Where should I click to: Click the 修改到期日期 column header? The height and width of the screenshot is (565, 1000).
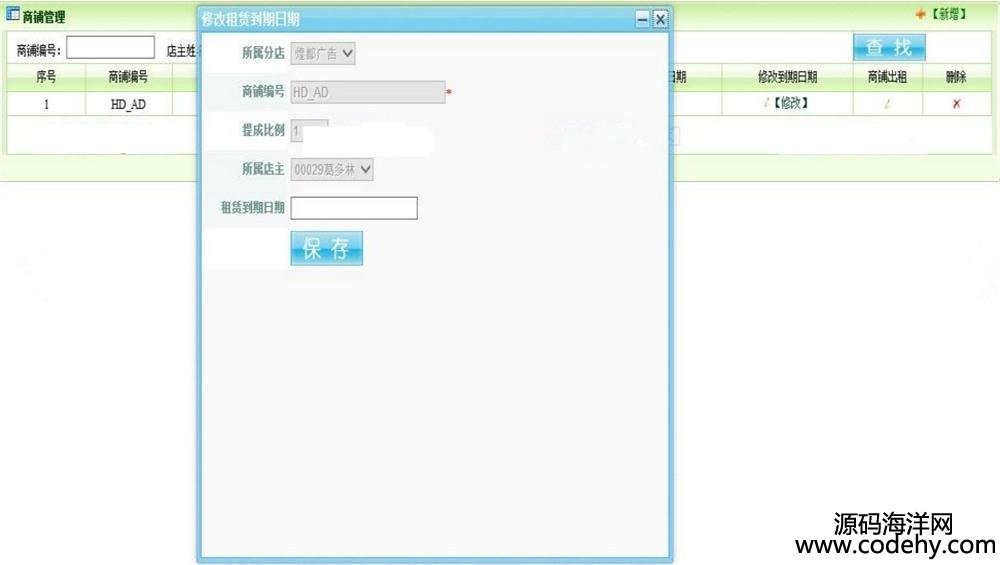(788, 77)
